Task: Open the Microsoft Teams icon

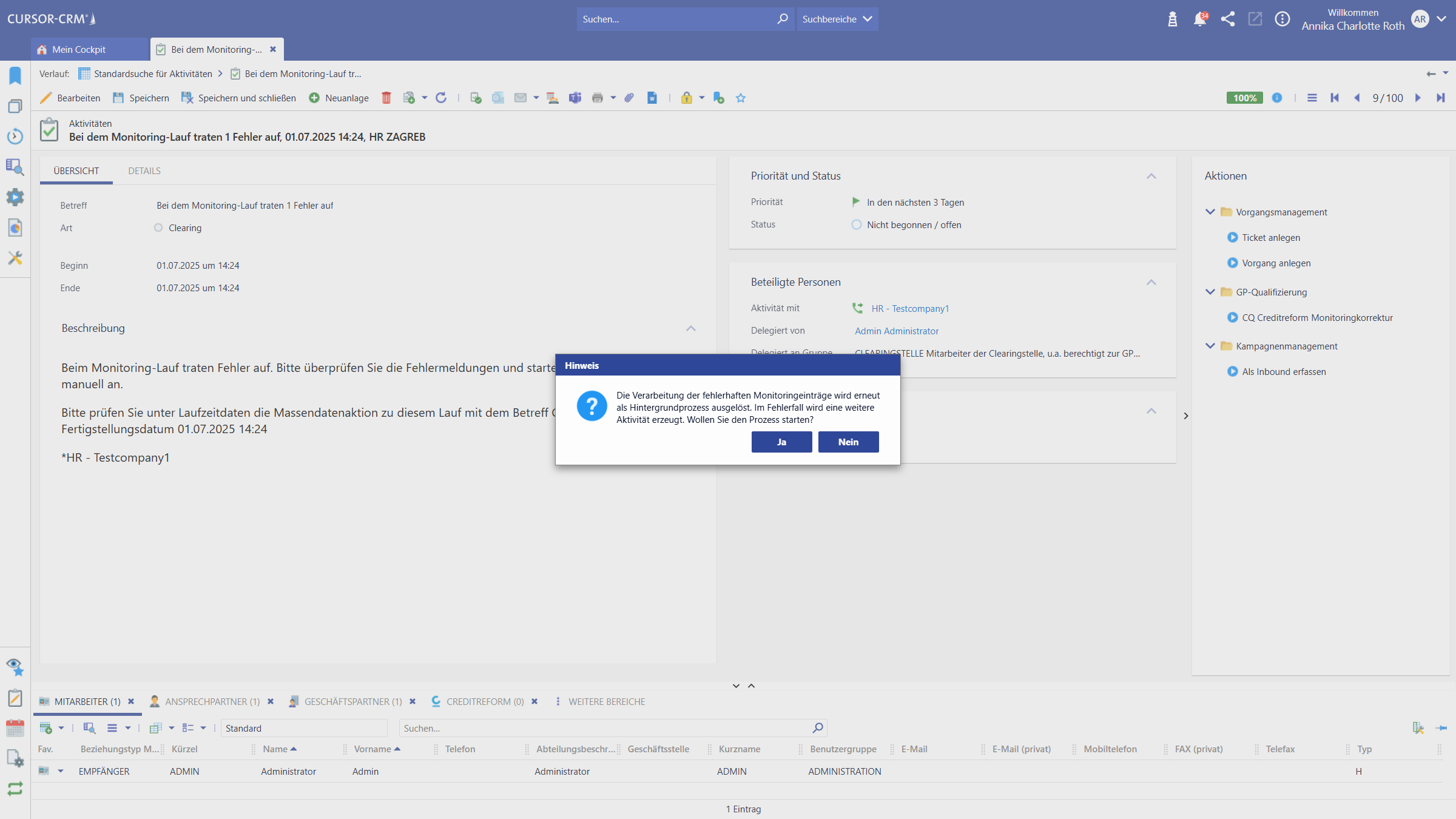Action: click(x=575, y=98)
